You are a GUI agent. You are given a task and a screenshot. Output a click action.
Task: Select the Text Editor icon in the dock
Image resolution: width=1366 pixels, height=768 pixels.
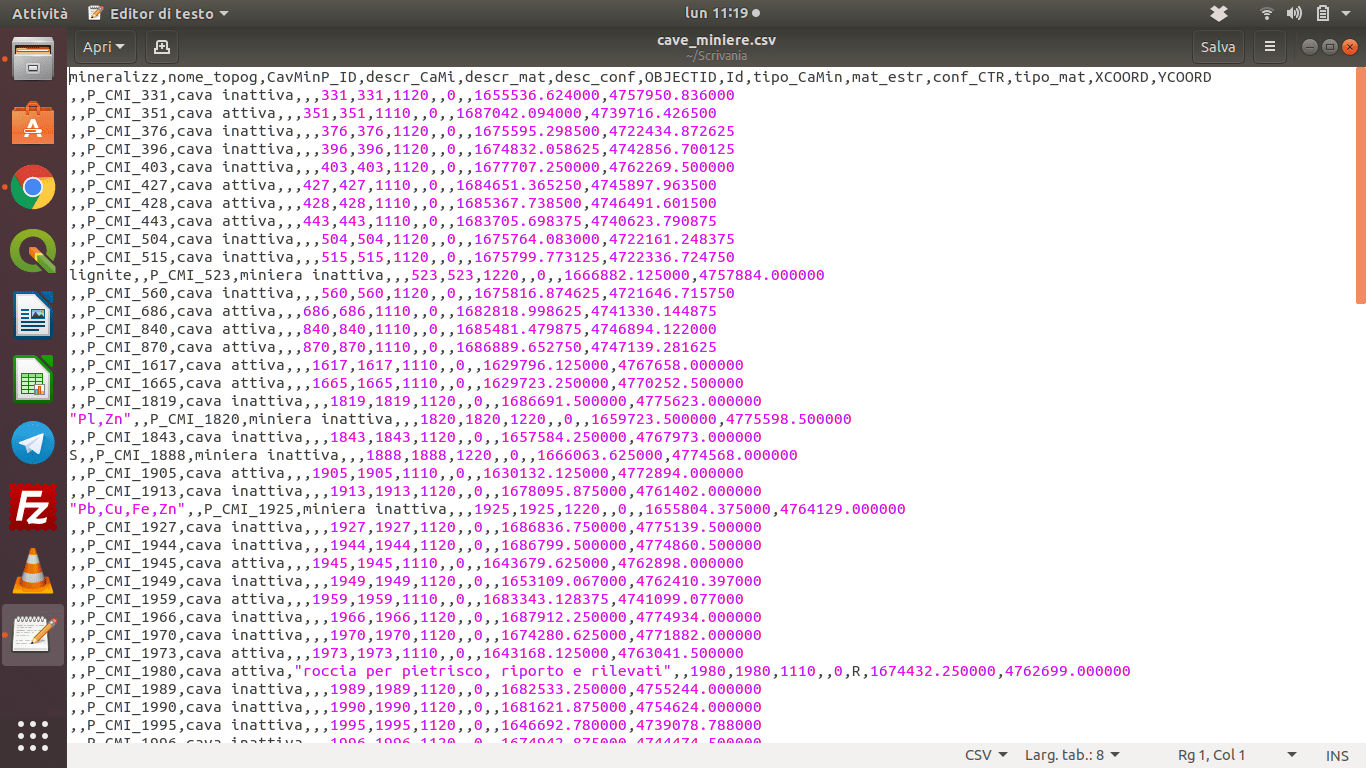click(x=33, y=635)
